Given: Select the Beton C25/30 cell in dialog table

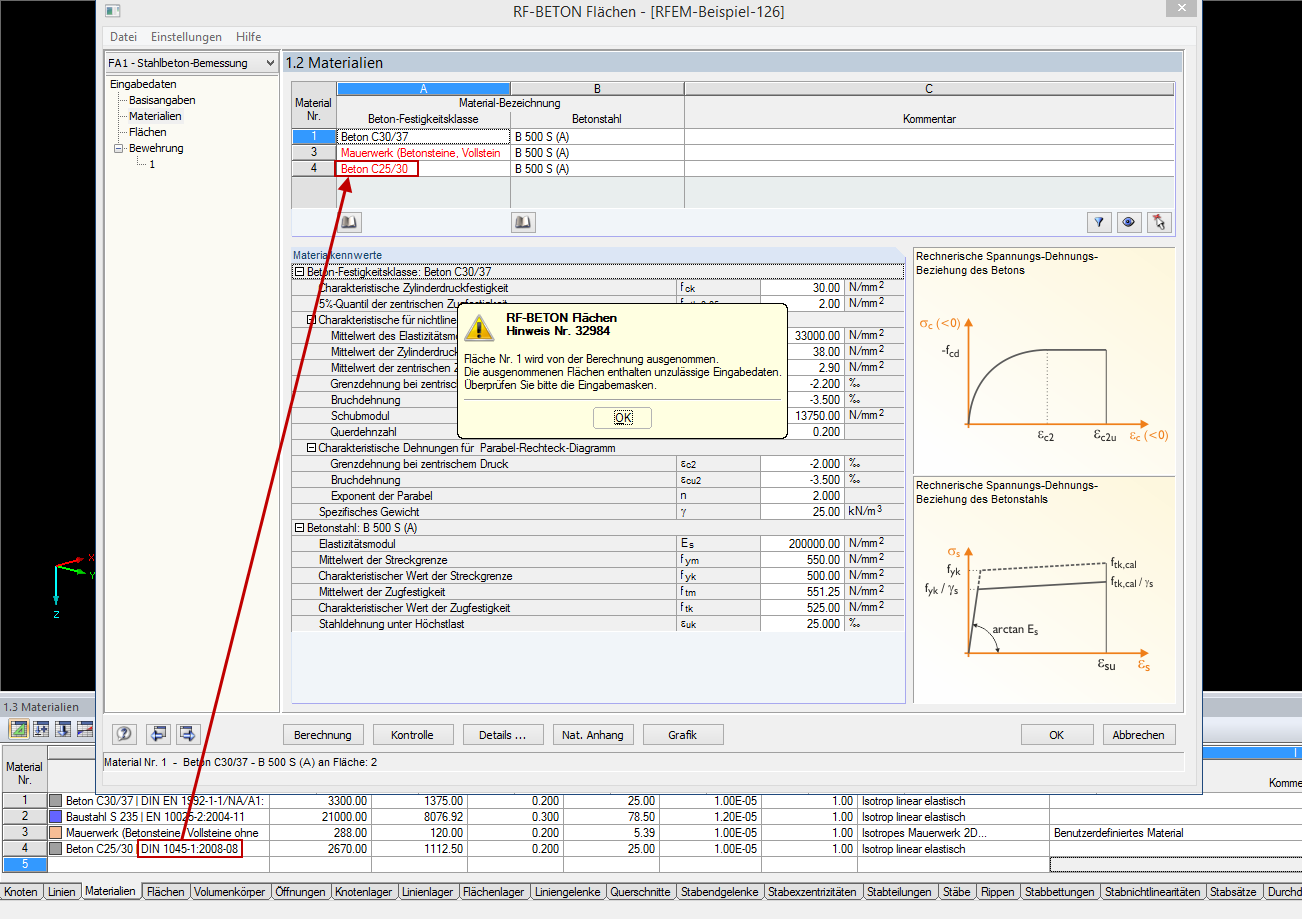Looking at the screenshot, I should click(x=424, y=169).
